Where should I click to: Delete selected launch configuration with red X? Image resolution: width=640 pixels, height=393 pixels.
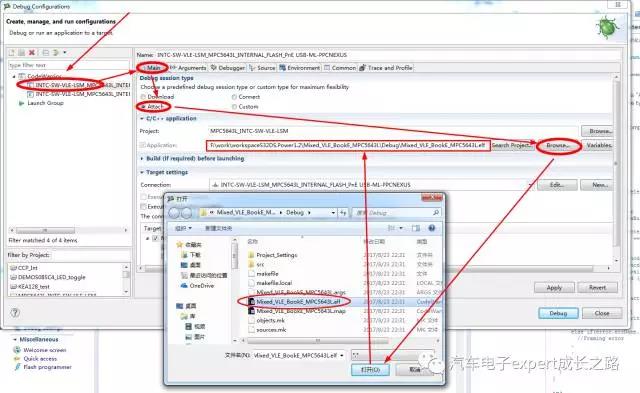click(32, 53)
